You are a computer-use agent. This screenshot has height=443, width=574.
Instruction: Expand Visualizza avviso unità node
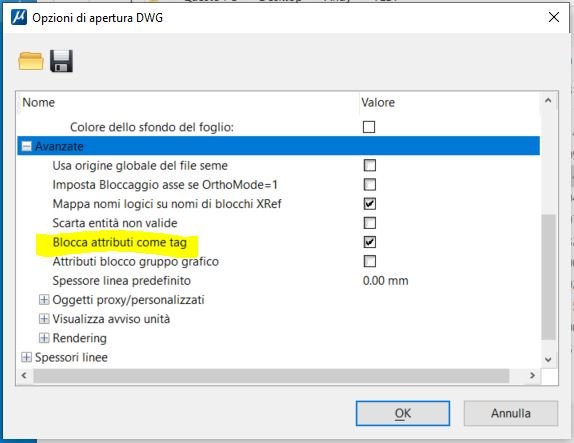click(x=44, y=319)
